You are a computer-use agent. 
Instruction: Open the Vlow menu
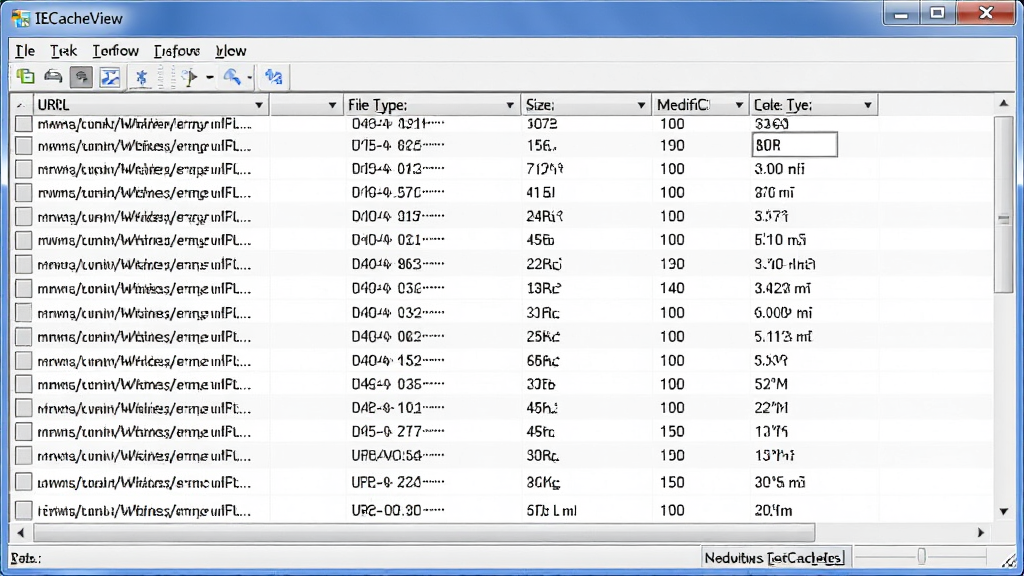(x=231, y=51)
